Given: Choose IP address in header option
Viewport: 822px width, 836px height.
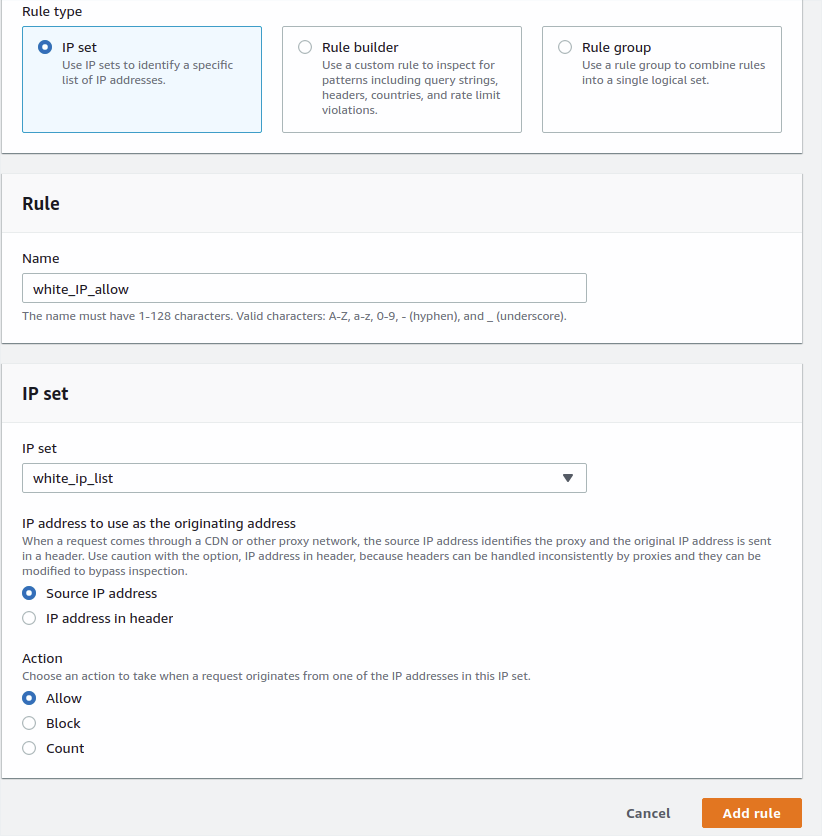Looking at the screenshot, I should tap(29, 618).
